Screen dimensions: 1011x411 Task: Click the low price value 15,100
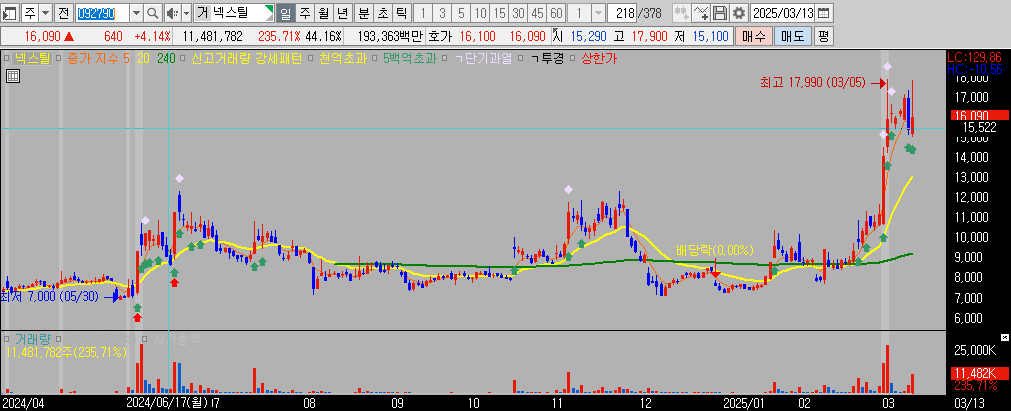click(x=711, y=36)
